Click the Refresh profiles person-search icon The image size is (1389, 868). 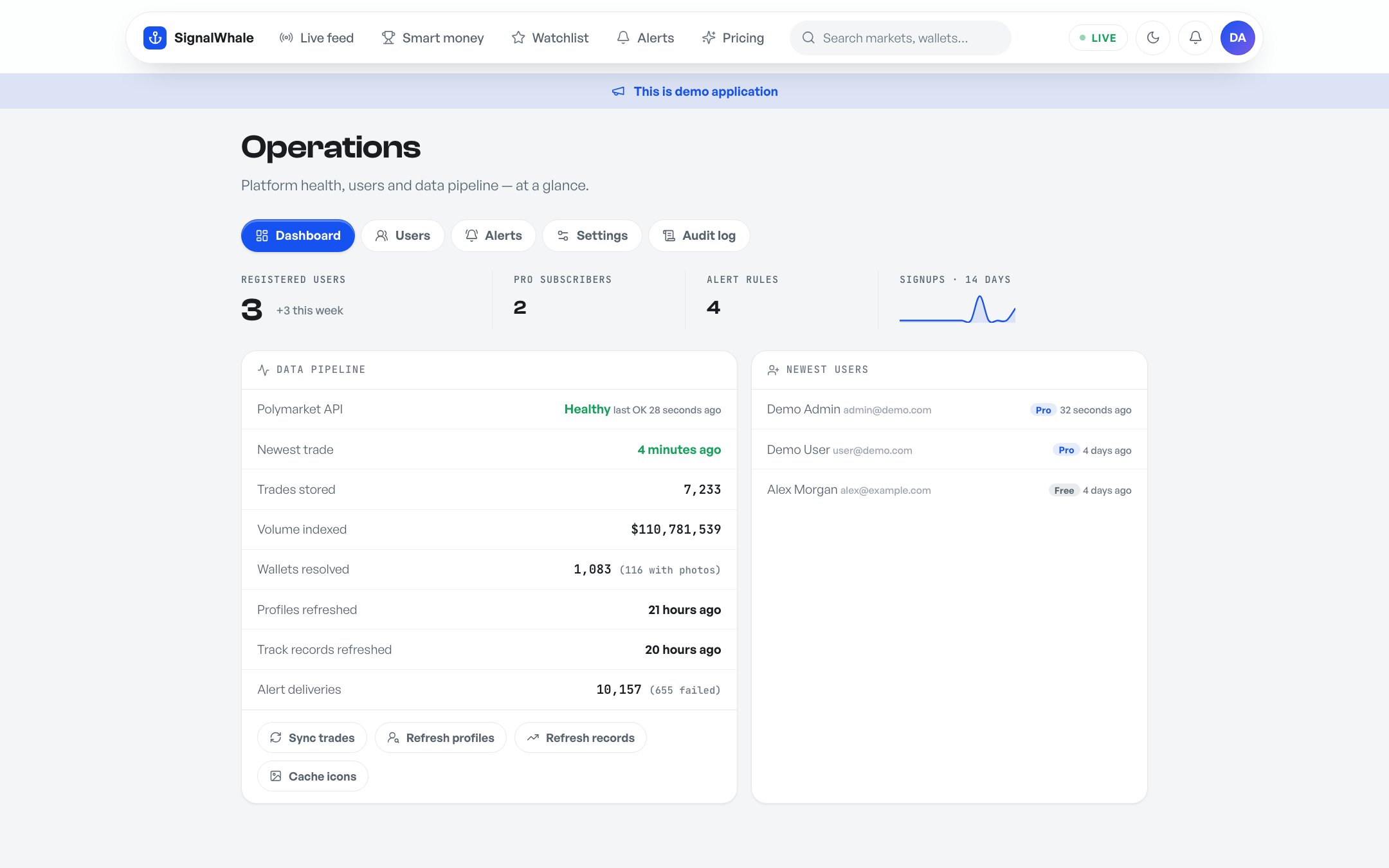[394, 737]
